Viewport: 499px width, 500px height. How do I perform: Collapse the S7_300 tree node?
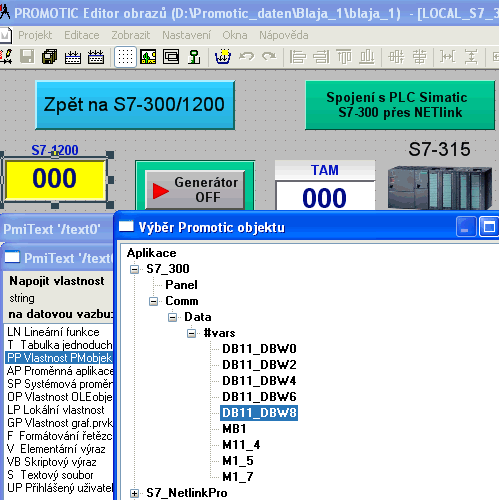point(134,269)
